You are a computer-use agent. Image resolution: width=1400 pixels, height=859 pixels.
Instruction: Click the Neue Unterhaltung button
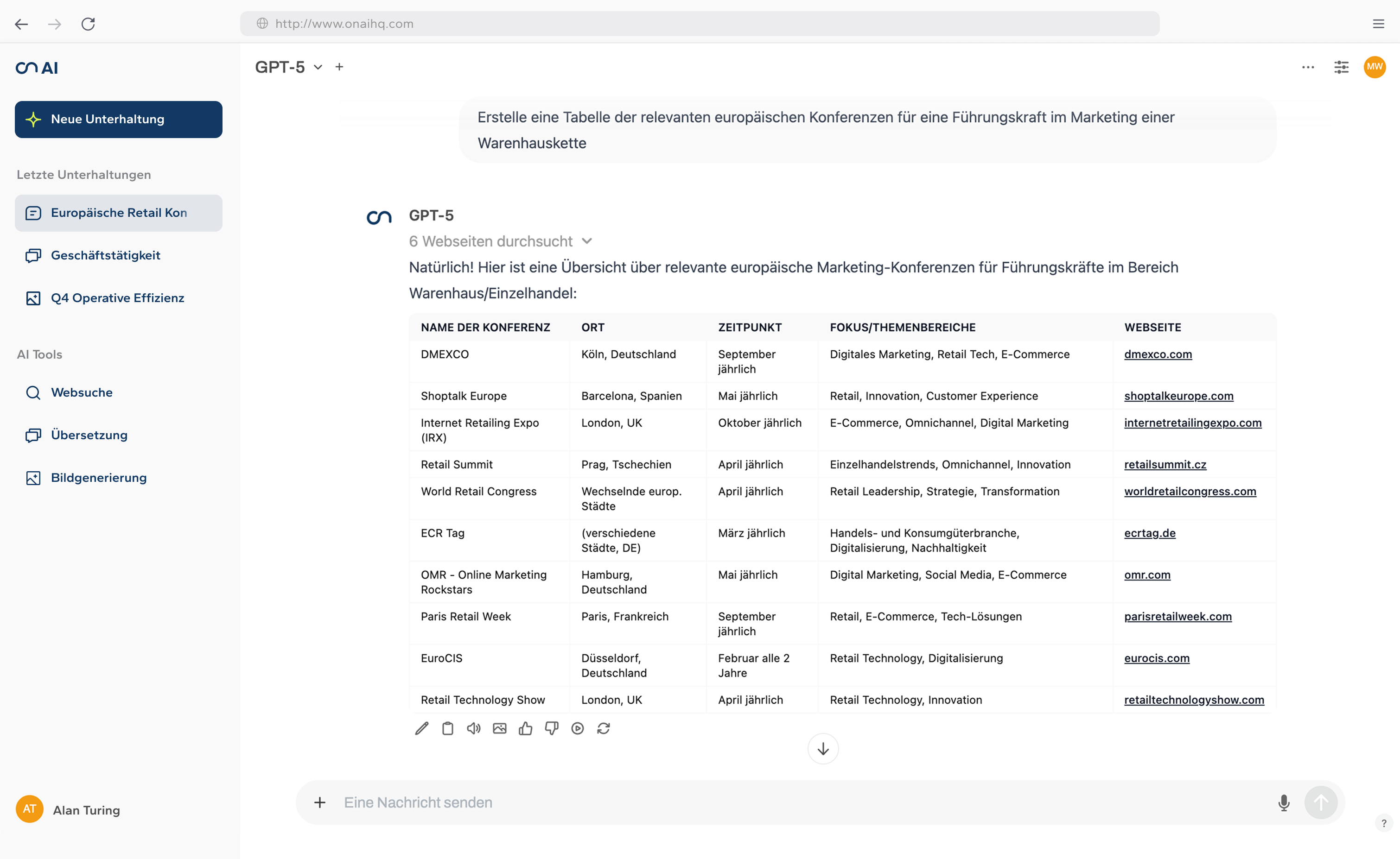pos(118,120)
